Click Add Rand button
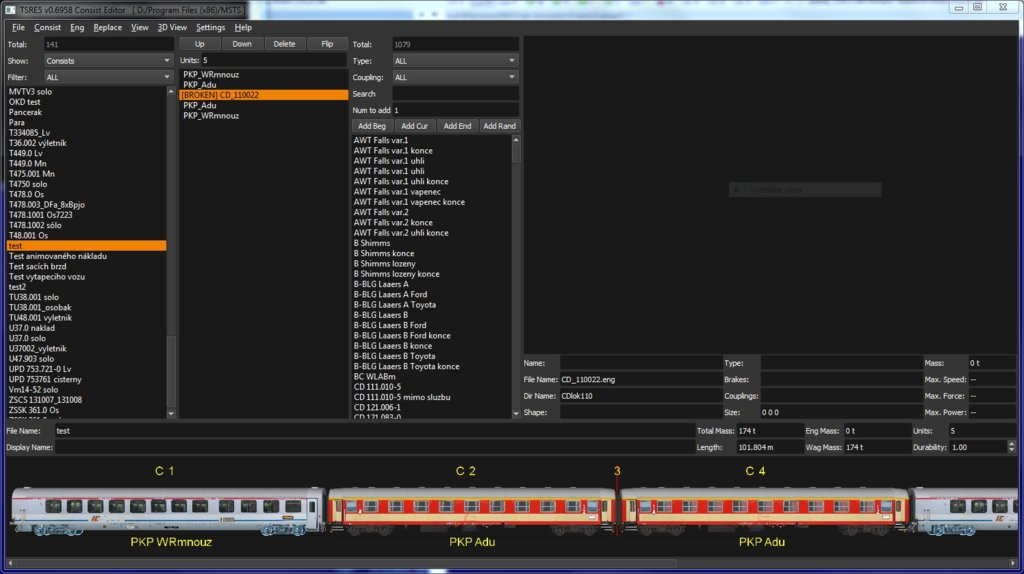1024x574 pixels. 499,126
